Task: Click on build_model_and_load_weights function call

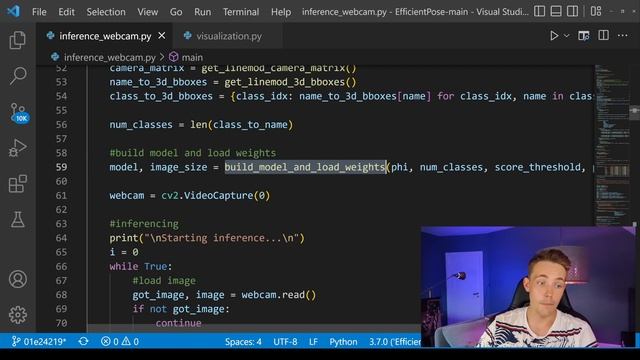Action: click(x=305, y=167)
